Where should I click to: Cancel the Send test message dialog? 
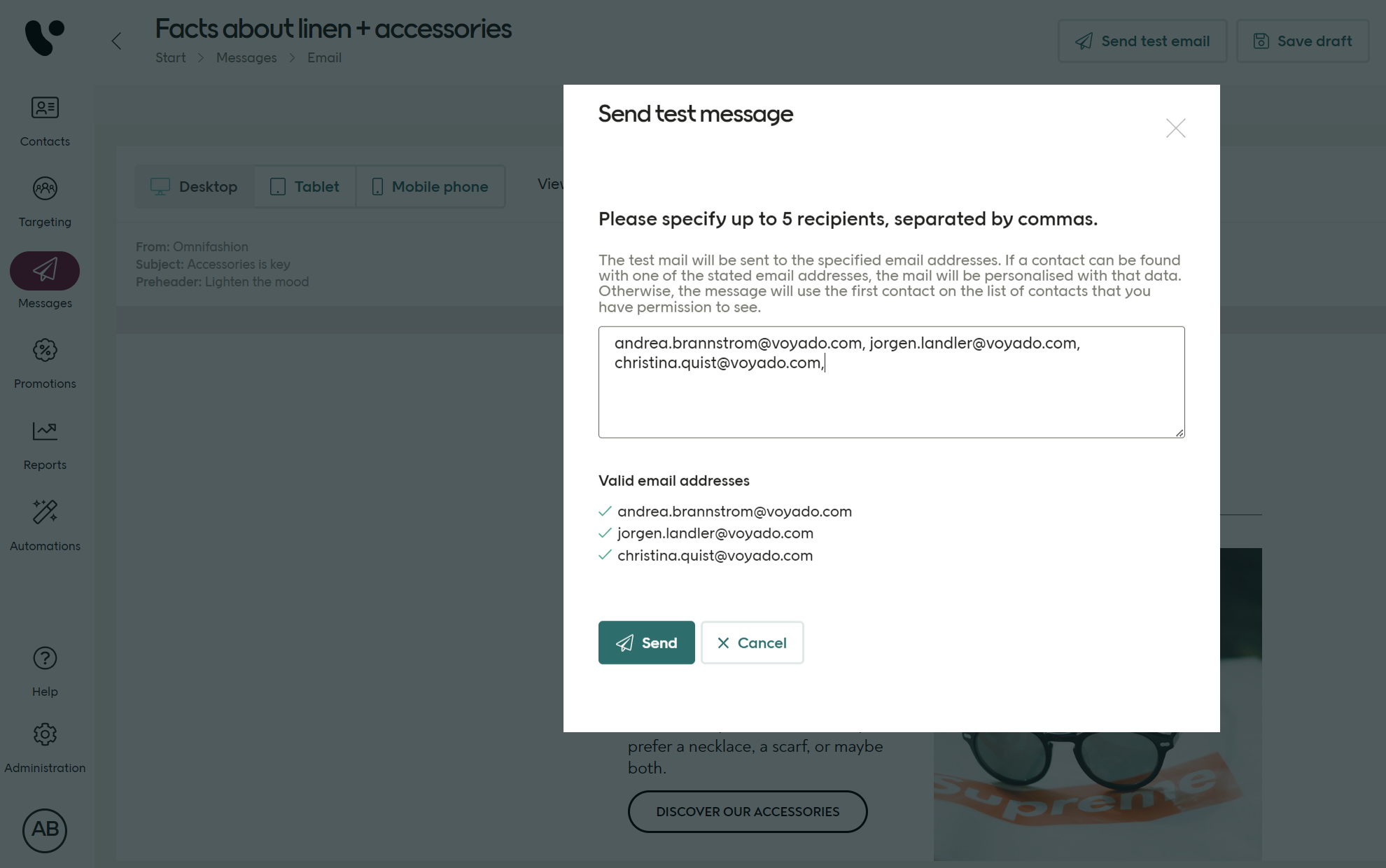coord(752,643)
